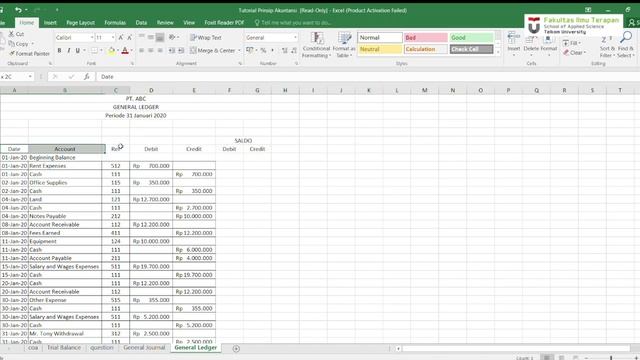The width and height of the screenshot is (640, 360).
Task: Click Merge & Center button
Action: tap(213, 50)
